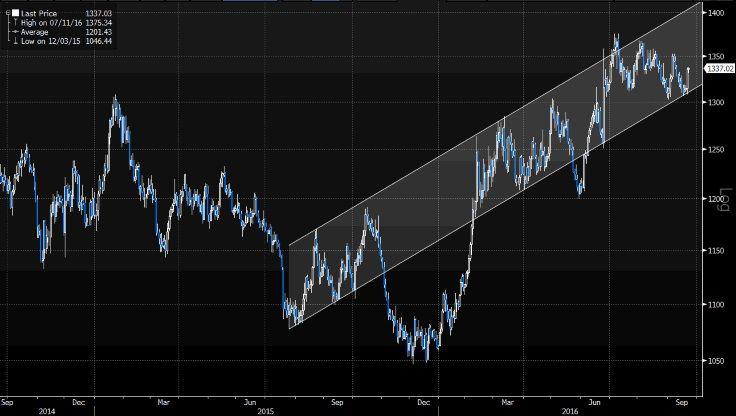Click the white Last Price color swatch
The image size is (736, 416).
(15, 11)
